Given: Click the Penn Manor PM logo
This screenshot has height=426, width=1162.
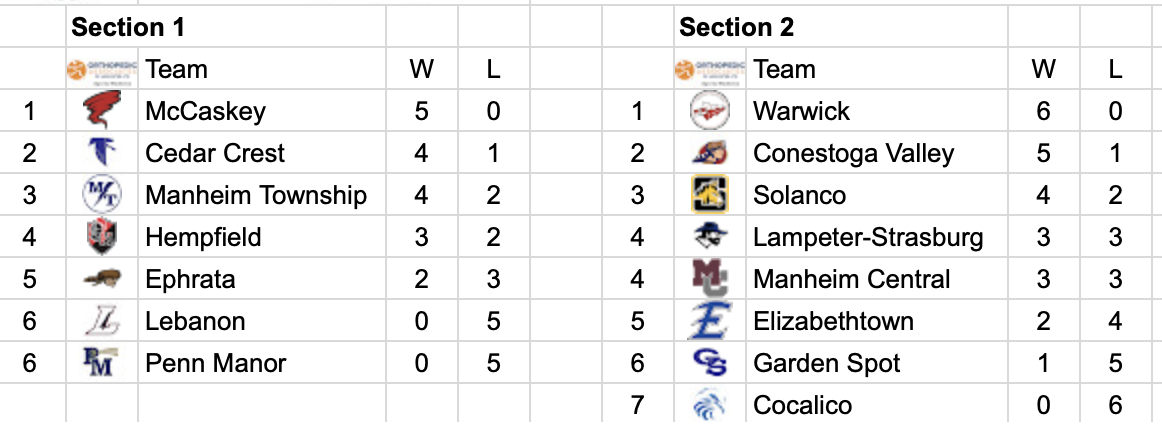Looking at the screenshot, I should pos(102,363).
